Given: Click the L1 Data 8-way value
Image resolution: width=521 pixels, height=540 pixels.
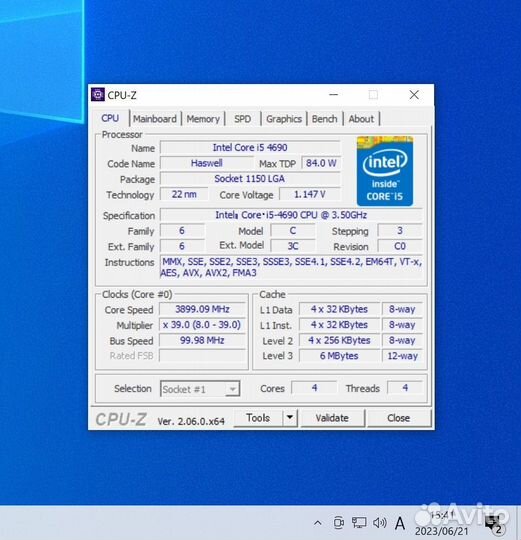Looking at the screenshot, I should [402, 309].
